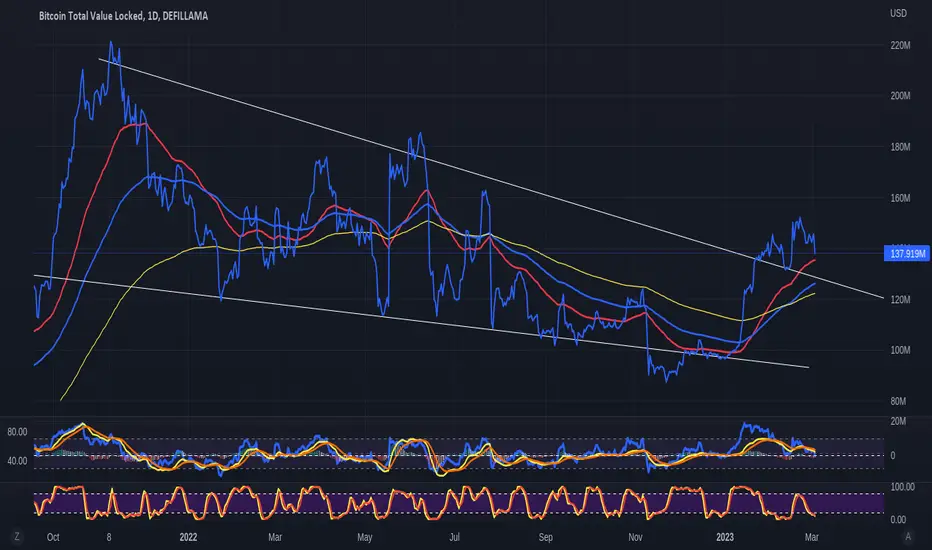Click the 100M price axis label
This screenshot has width=932, height=550.
point(900,350)
